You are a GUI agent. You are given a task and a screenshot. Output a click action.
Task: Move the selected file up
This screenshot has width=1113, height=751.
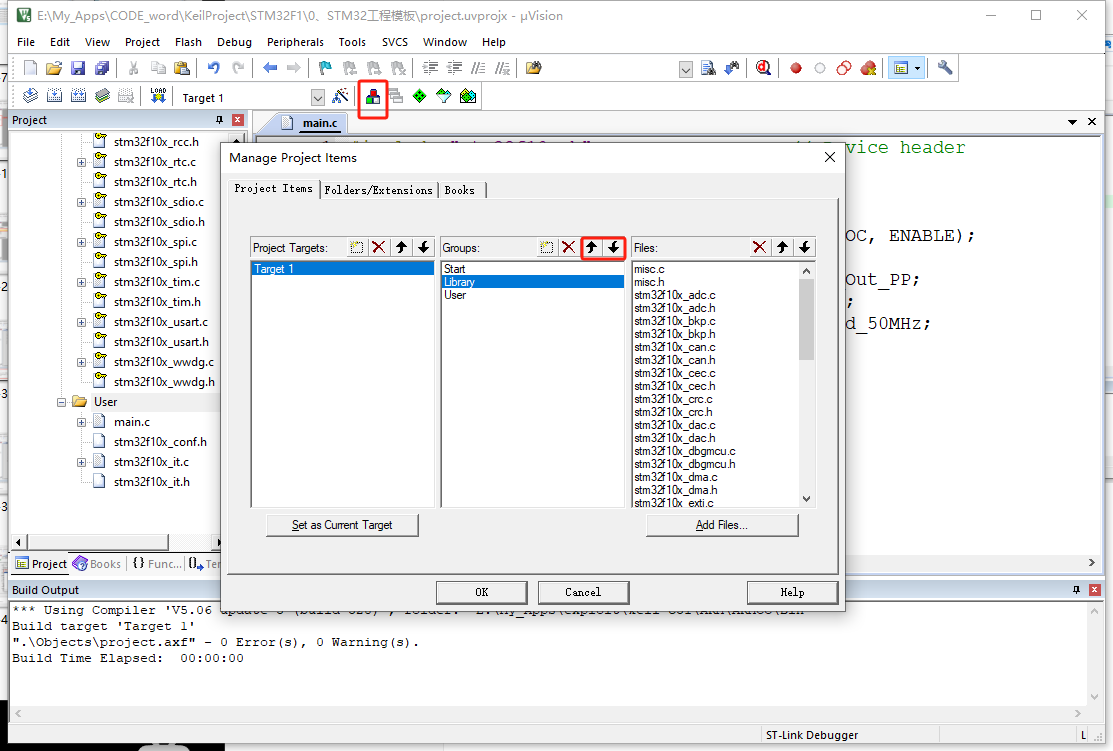(782, 247)
